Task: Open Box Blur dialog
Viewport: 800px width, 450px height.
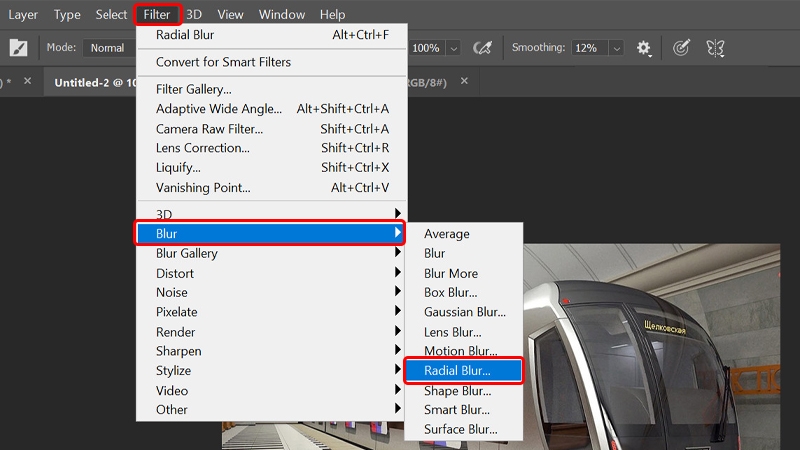Action: pyautogui.click(x=464, y=292)
